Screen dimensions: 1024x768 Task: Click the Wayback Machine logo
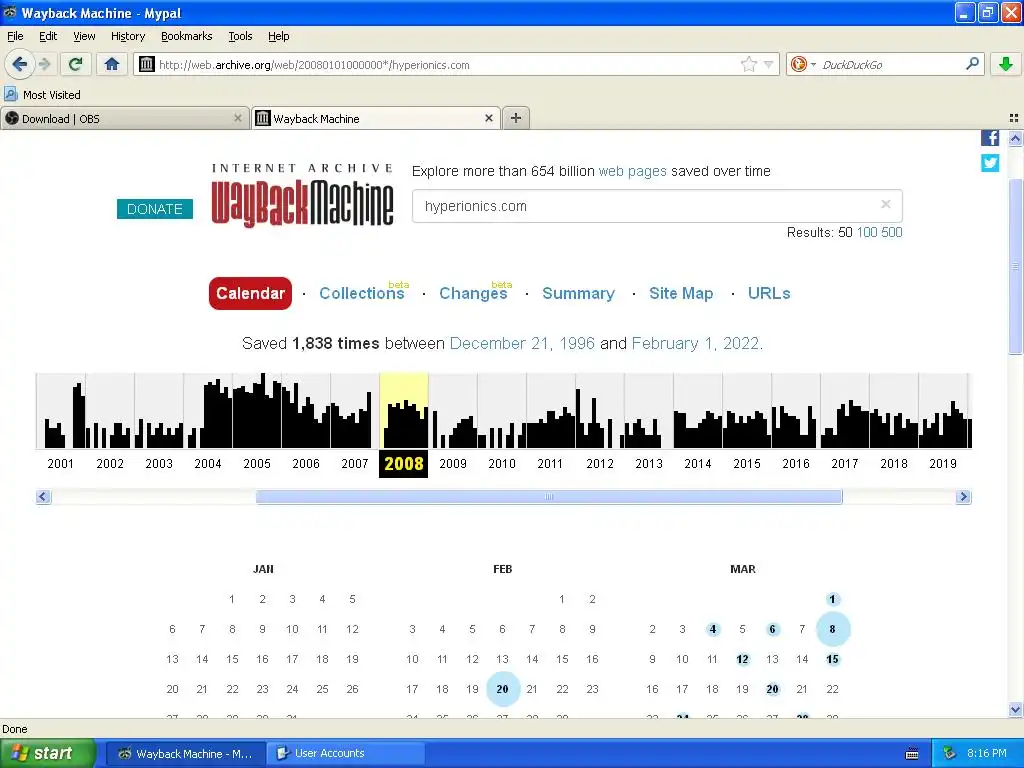click(302, 195)
